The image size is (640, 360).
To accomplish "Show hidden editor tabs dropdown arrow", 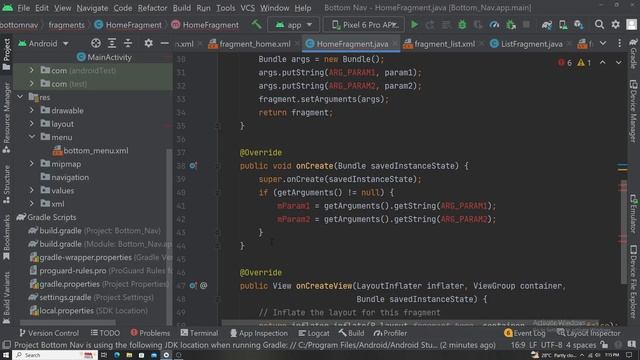I will (x=603, y=43).
